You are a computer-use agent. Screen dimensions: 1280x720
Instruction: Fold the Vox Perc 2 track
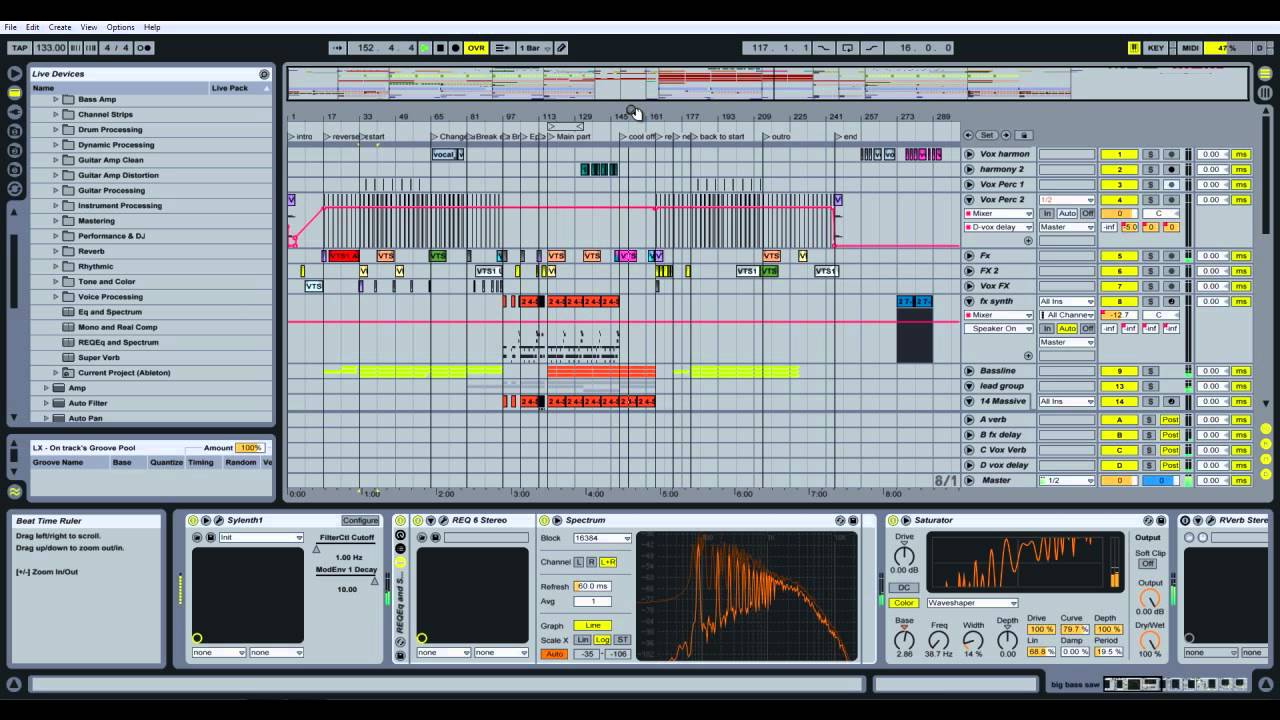(x=969, y=199)
